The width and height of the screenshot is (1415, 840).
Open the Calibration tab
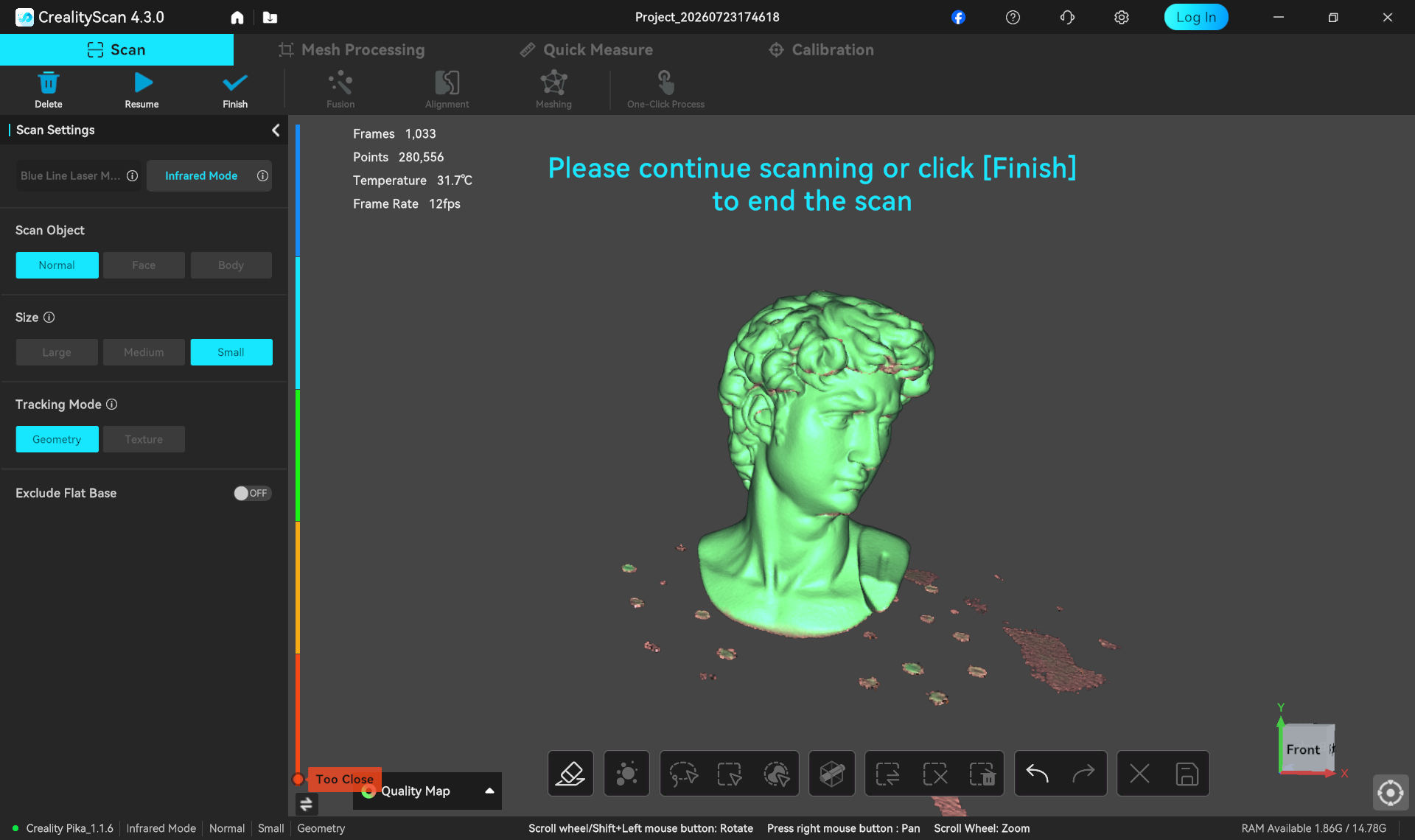[x=821, y=49]
